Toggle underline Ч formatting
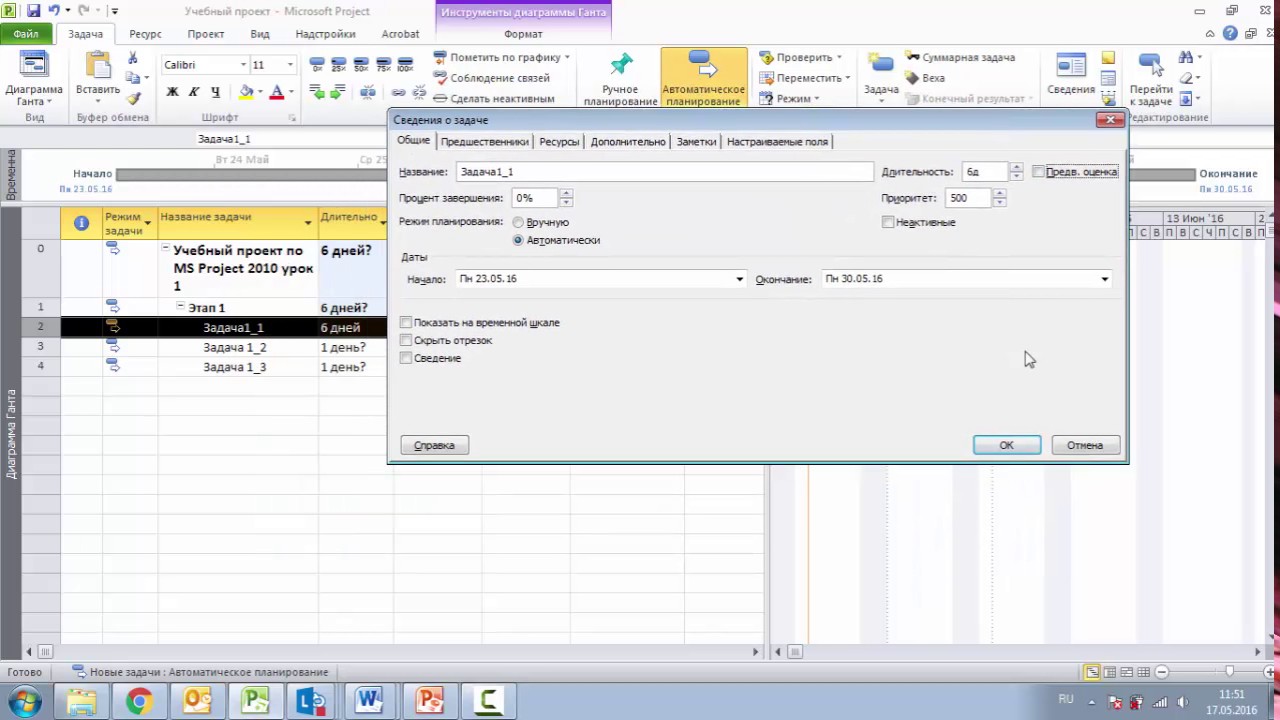This screenshot has width=1280, height=720. [x=216, y=92]
